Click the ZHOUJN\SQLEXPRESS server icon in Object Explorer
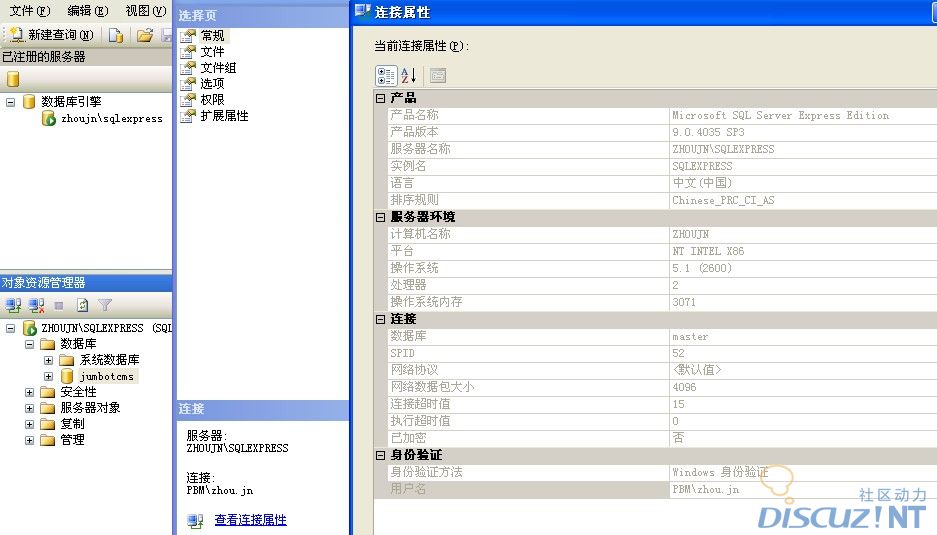 (30, 328)
